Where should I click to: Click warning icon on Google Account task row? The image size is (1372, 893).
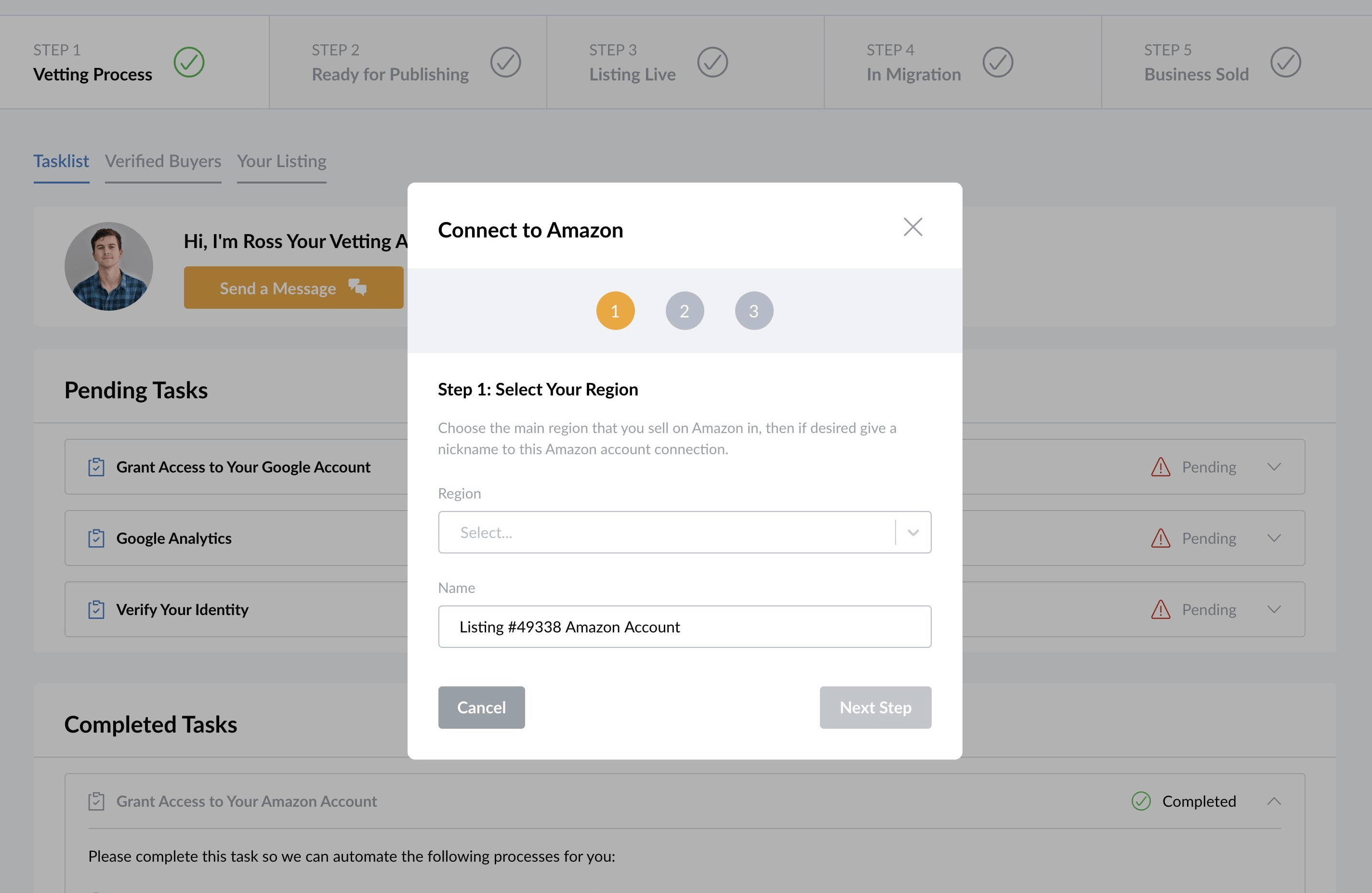(x=1161, y=467)
